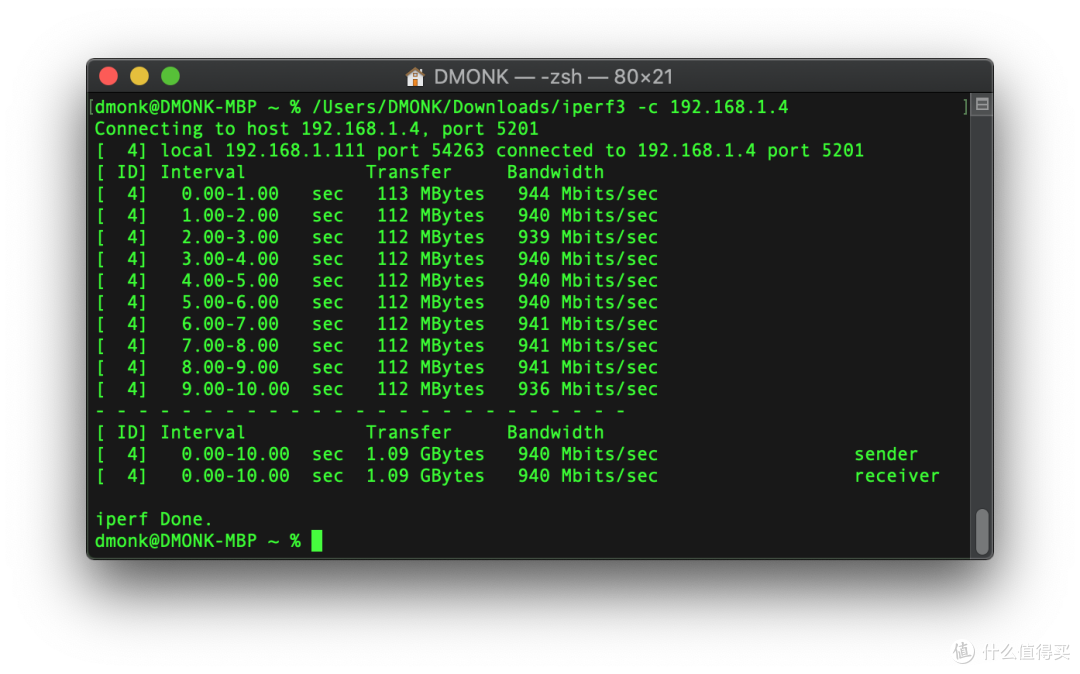Click the 7.00-8.00 interval row
This screenshot has height=674, width=1080.
[377, 346]
